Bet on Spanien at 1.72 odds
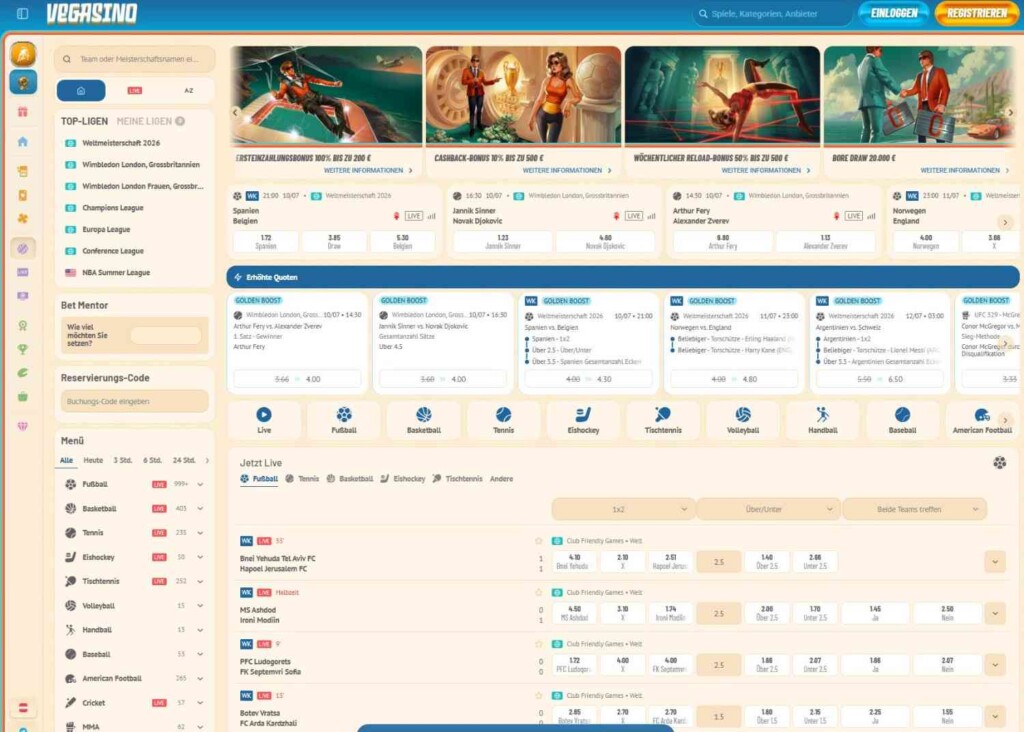The height and width of the screenshot is (732, 1024). (266, 242)
